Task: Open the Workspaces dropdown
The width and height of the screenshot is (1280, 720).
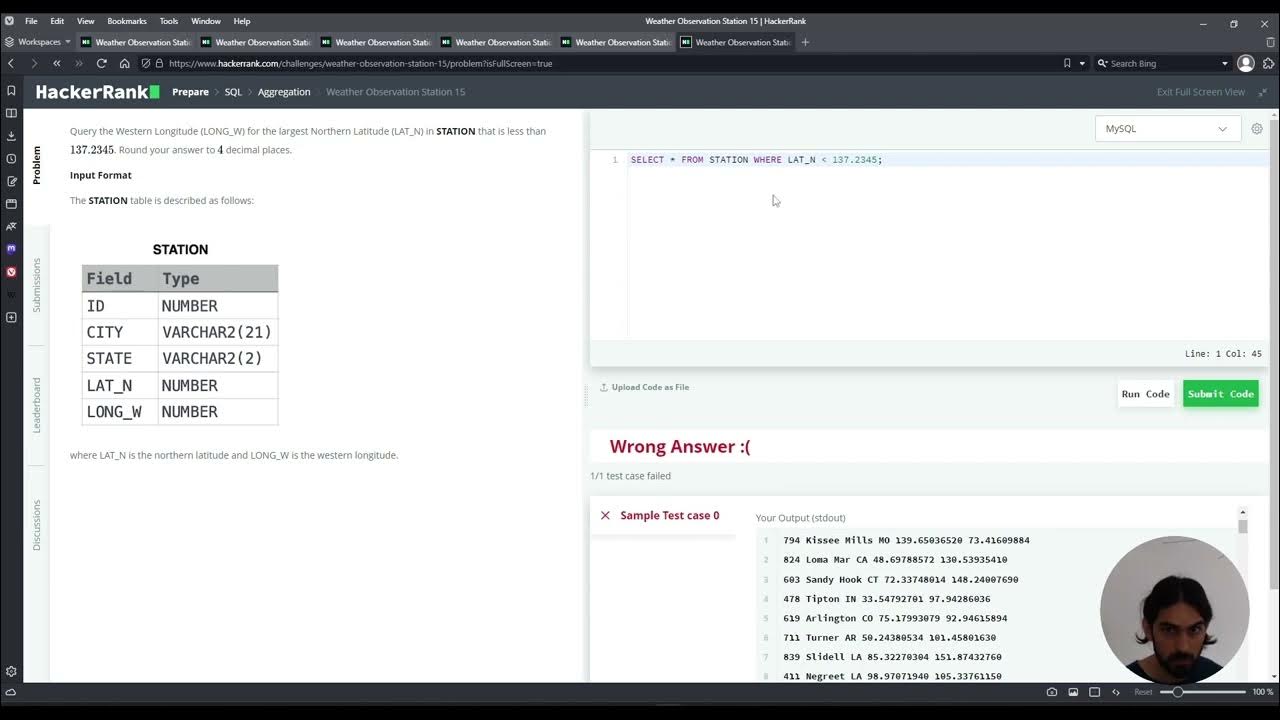Action: [x=38, y=42]
